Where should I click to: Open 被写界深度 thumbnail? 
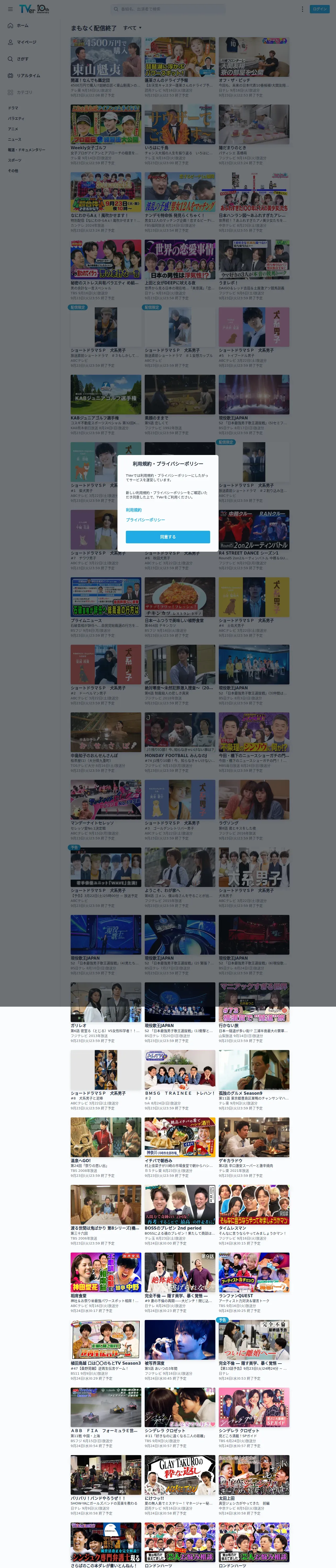[x=180, y=1340]
